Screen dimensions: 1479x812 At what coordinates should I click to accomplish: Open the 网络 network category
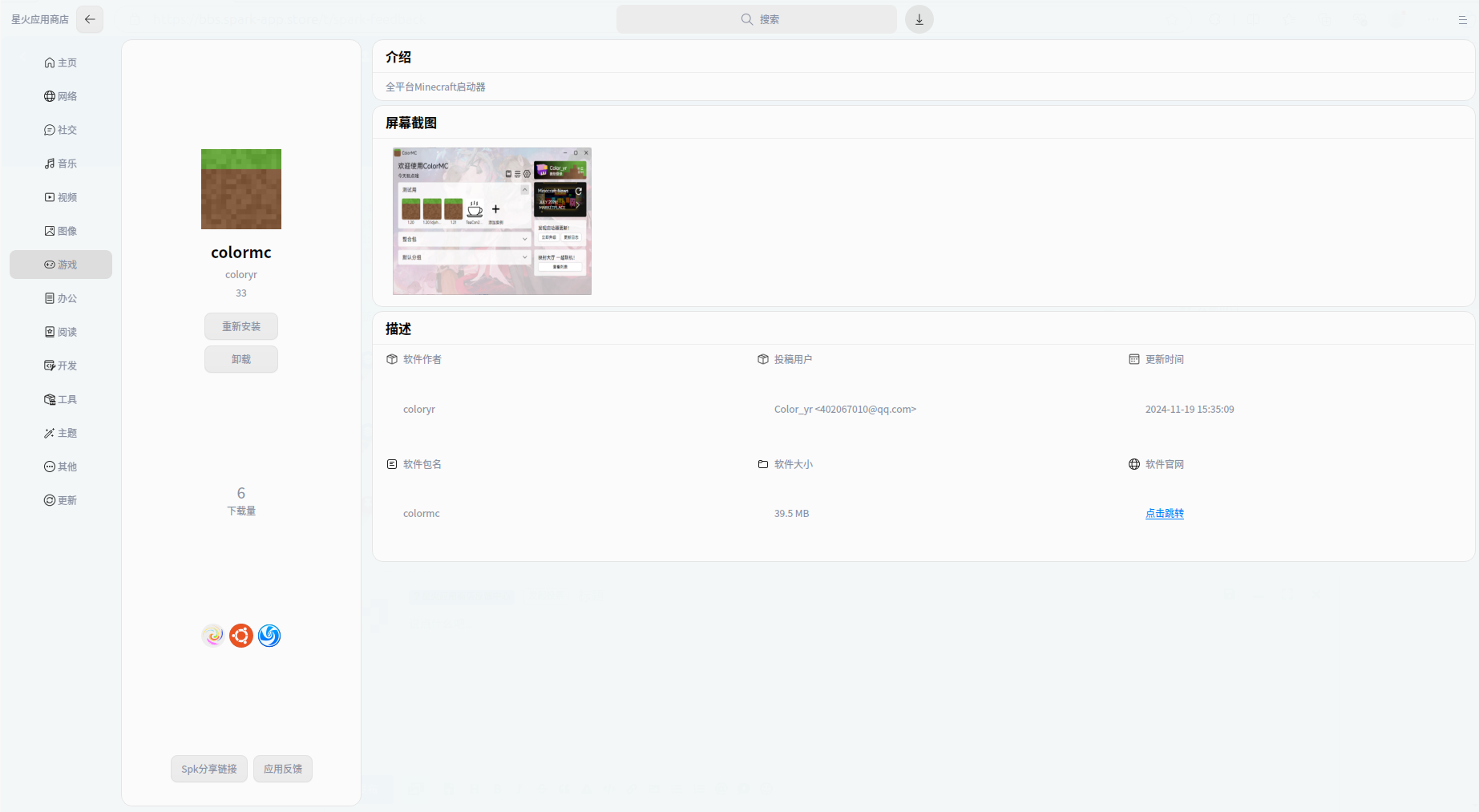click(x=61, y=96)
